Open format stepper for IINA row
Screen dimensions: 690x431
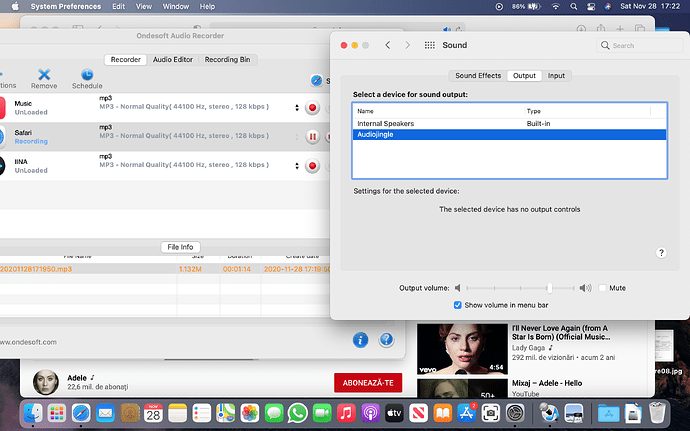(x=296, y=165)
